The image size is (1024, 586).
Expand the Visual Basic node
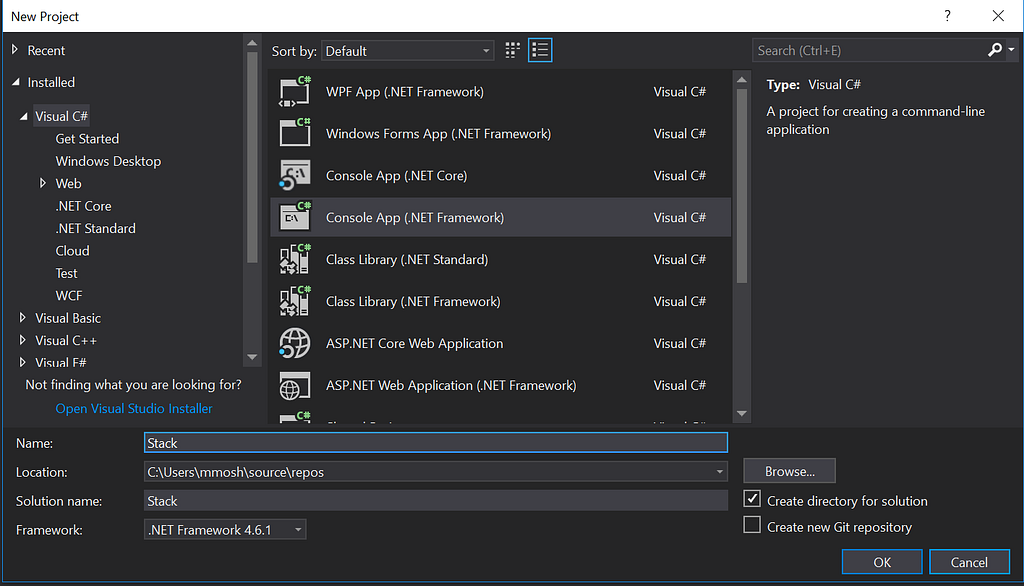click(x=23, y=317)
